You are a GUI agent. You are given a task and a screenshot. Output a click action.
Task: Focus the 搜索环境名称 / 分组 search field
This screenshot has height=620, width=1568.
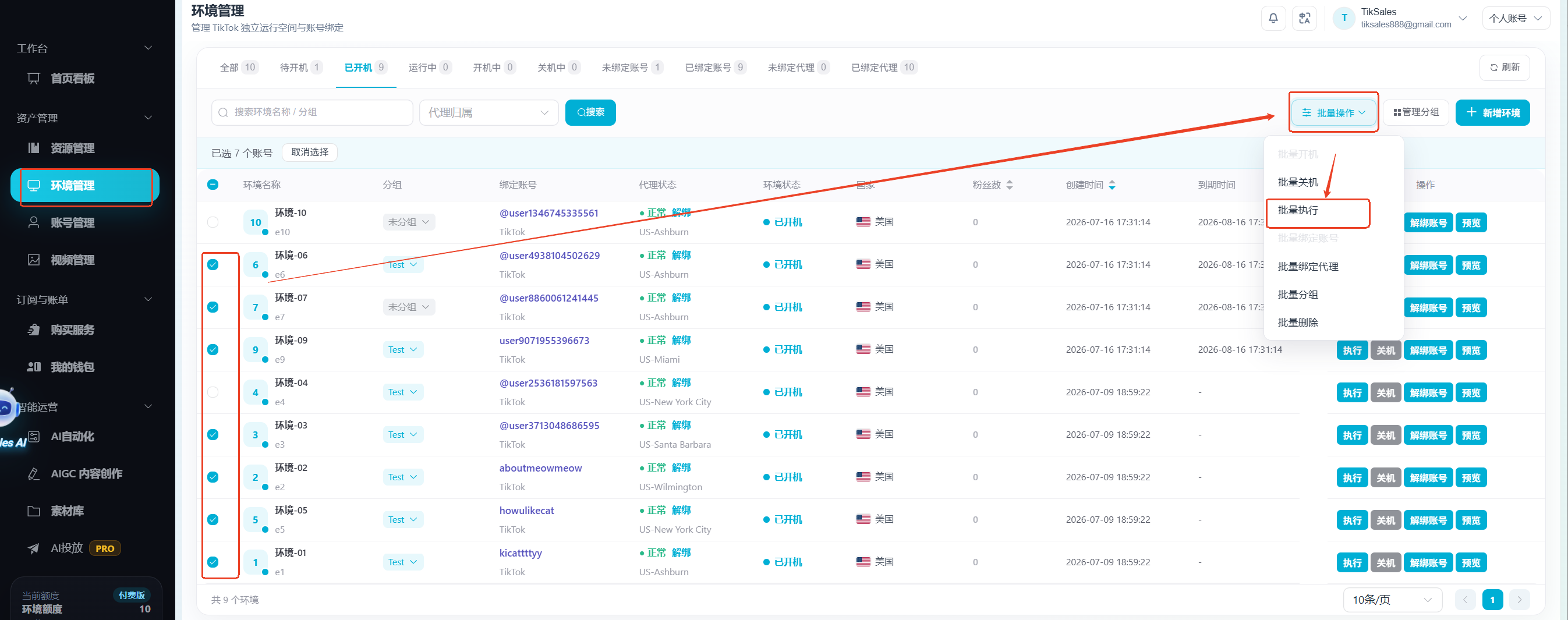[312, 112]
